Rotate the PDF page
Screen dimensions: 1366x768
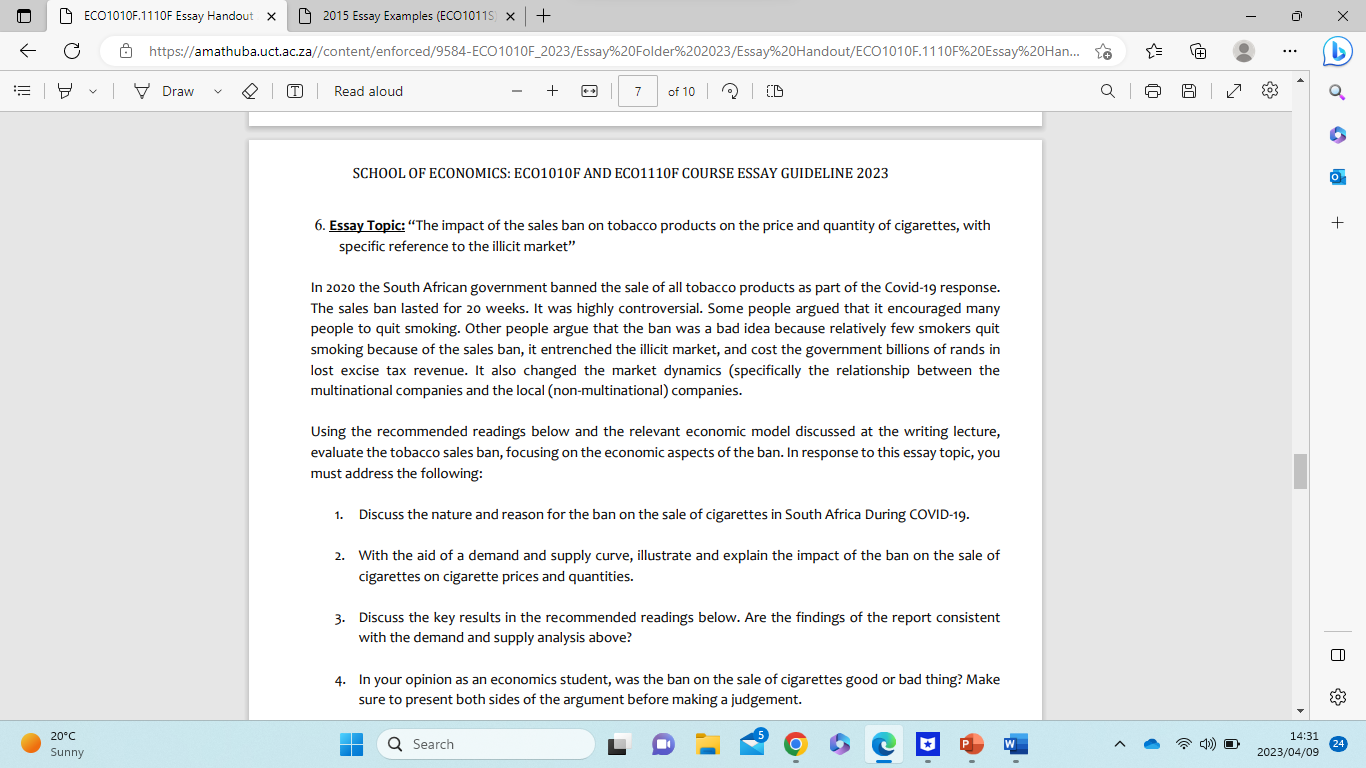(x=731, y=91)
